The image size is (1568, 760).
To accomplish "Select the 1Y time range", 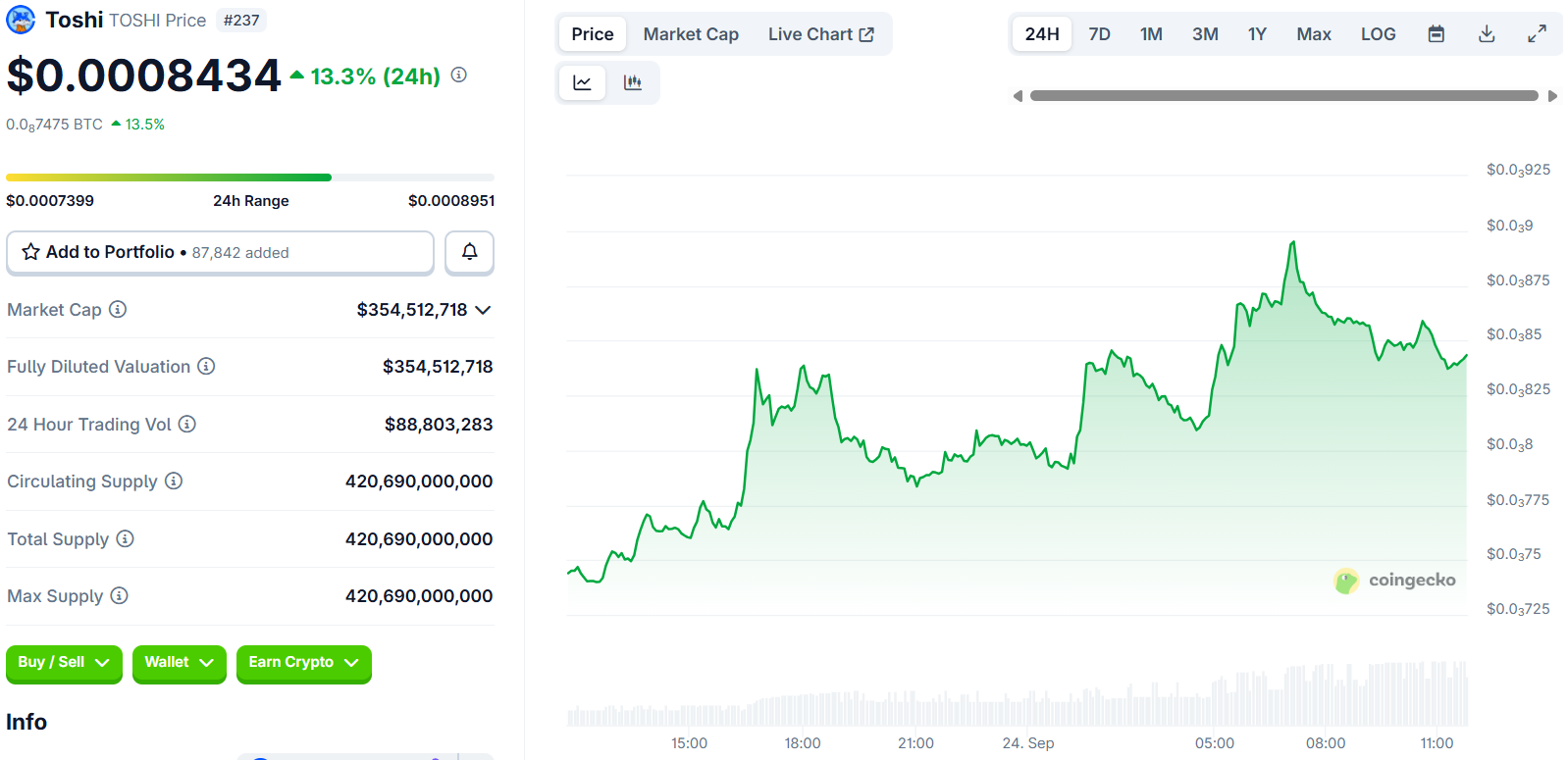I will 1257,34.
